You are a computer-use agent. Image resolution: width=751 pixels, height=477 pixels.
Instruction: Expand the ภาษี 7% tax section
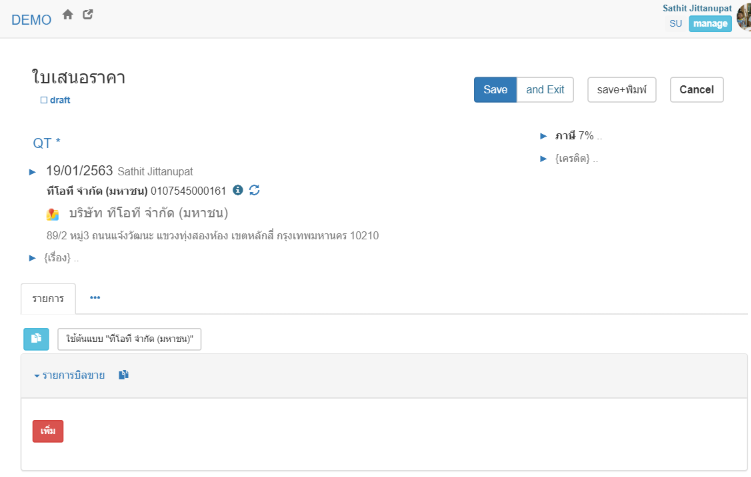(543, 135)
